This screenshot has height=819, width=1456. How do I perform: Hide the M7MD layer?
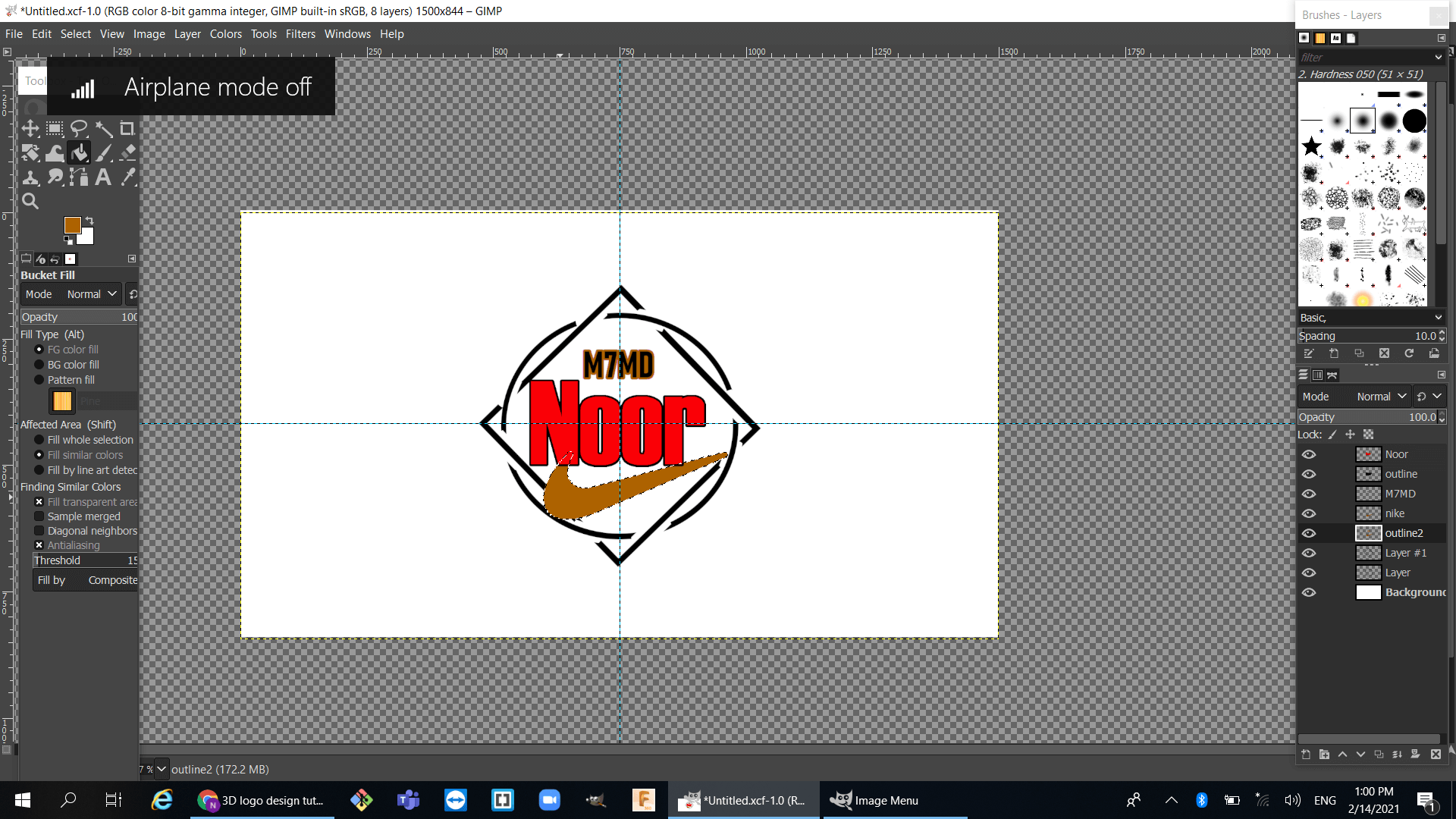1309,494
